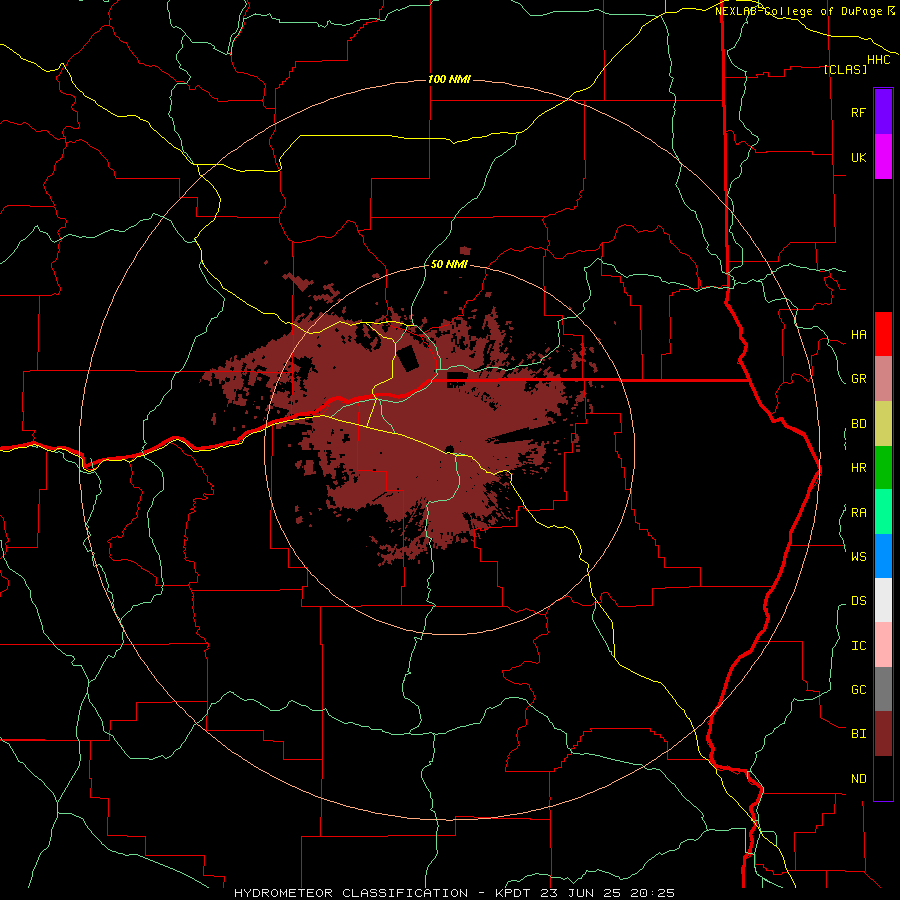The height and width of the screenshot is (900, 900).
Task: Click the BD legend label
Action: 858,424
